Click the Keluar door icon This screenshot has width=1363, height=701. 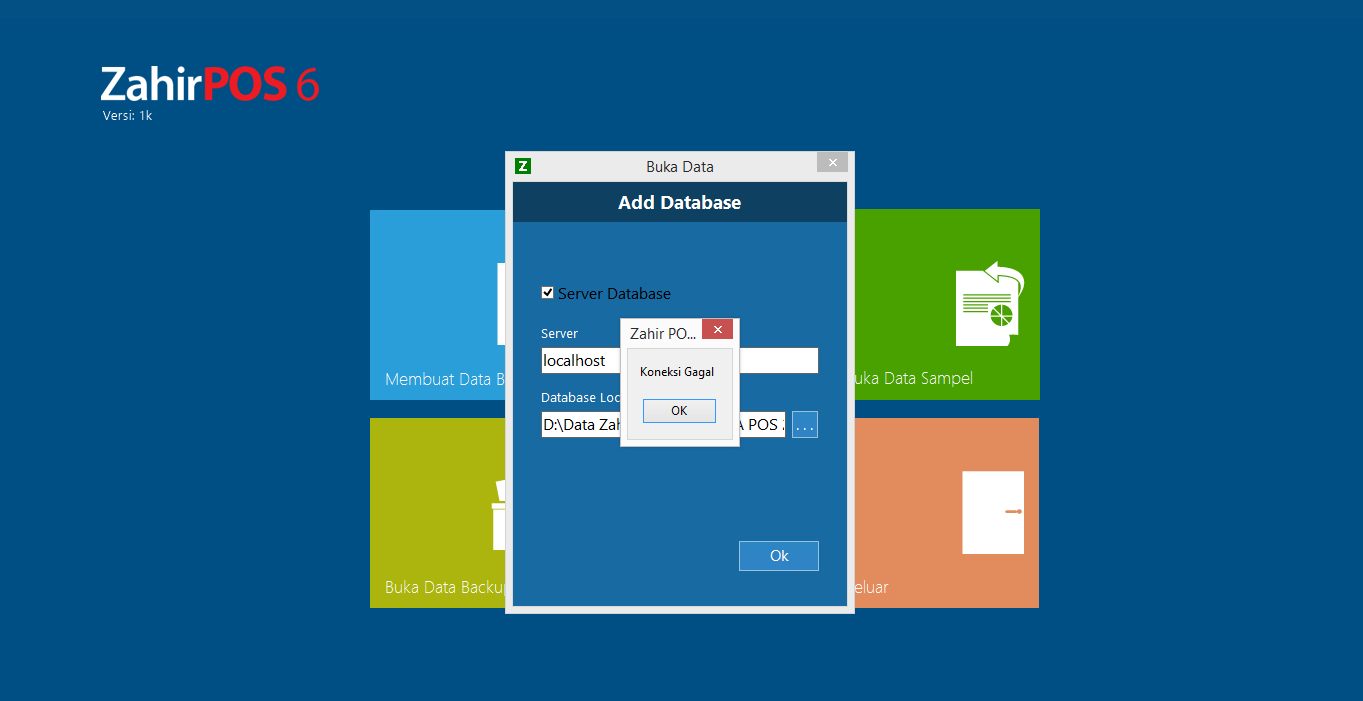(993, 512)
